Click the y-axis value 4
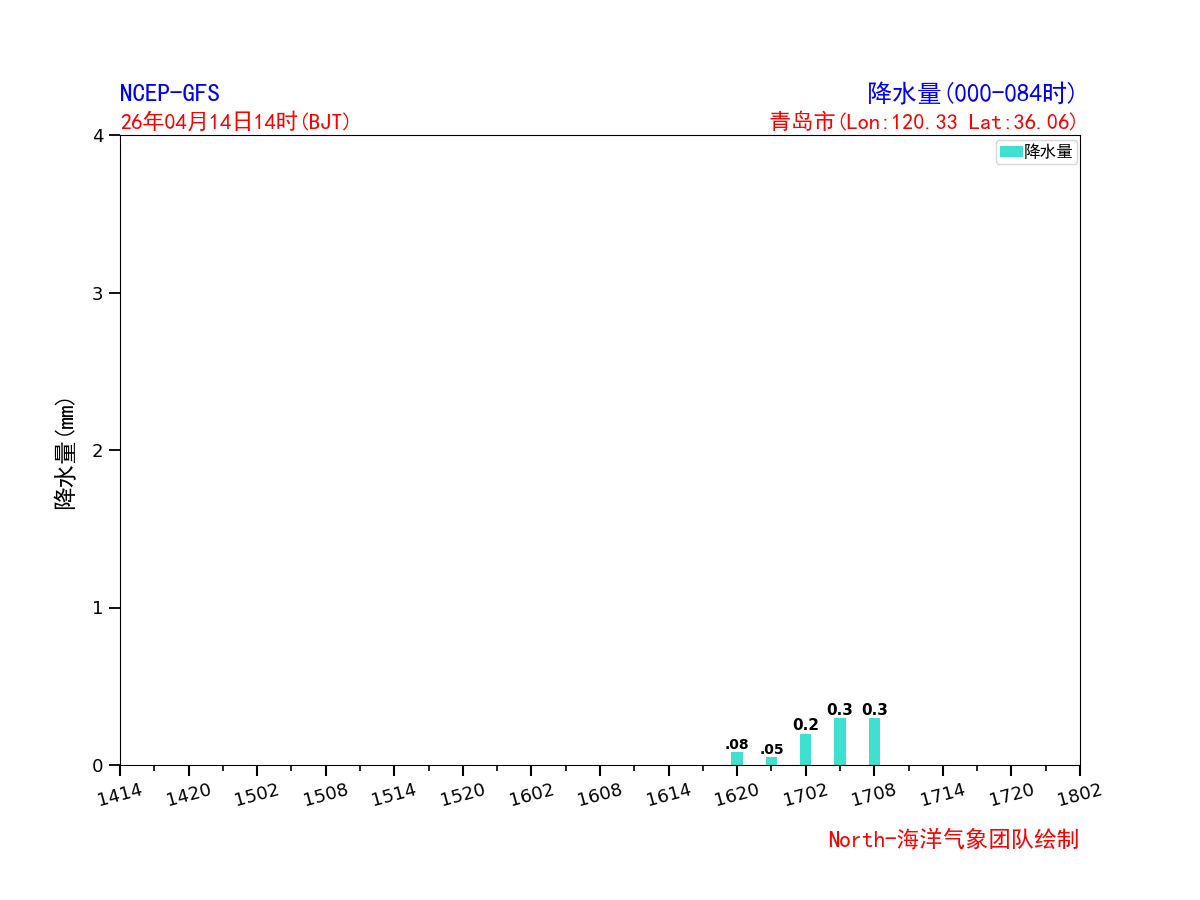The height and width of the screenshot is (900, 1200). click(98, 136)
